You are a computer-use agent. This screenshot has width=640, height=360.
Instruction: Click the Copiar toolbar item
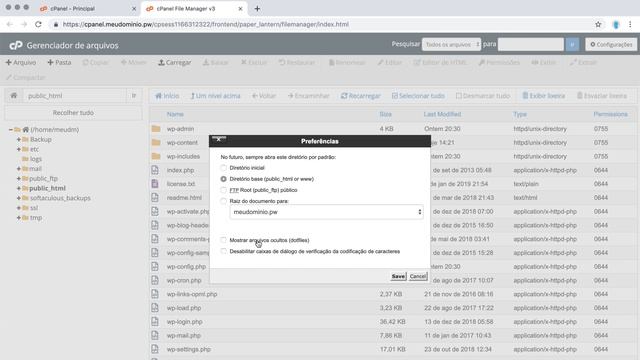[96, 62]
